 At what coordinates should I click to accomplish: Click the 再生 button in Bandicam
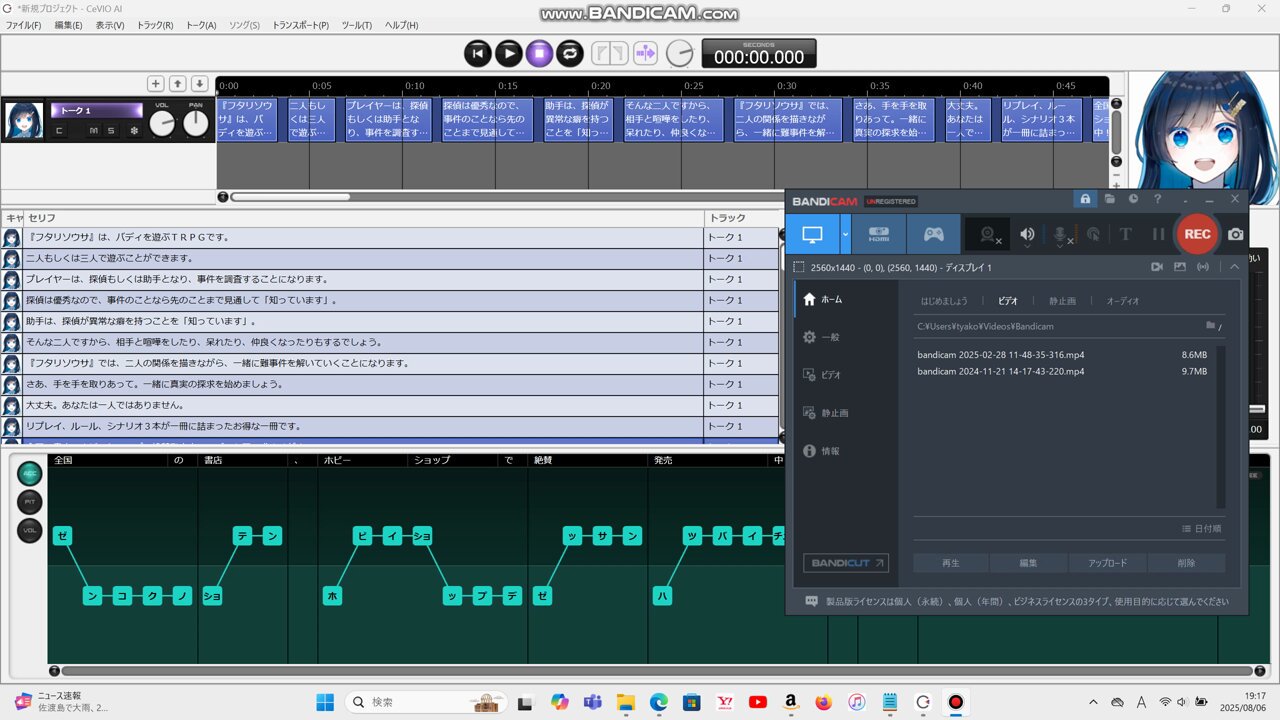point(950,563)
